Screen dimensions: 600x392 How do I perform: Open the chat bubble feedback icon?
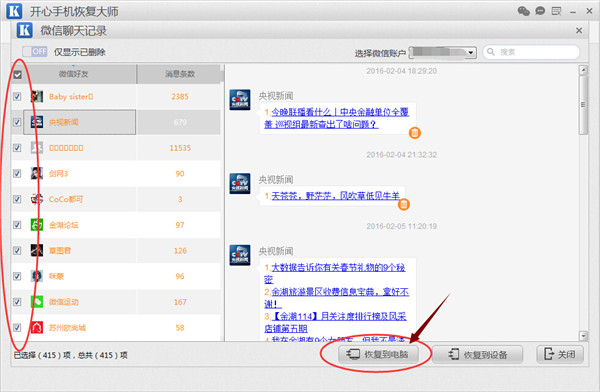(540, 11)
